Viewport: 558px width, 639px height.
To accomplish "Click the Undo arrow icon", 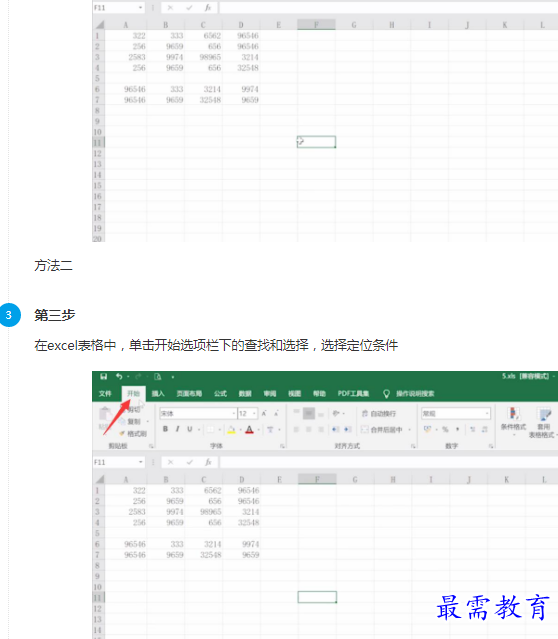I will 119,377.
